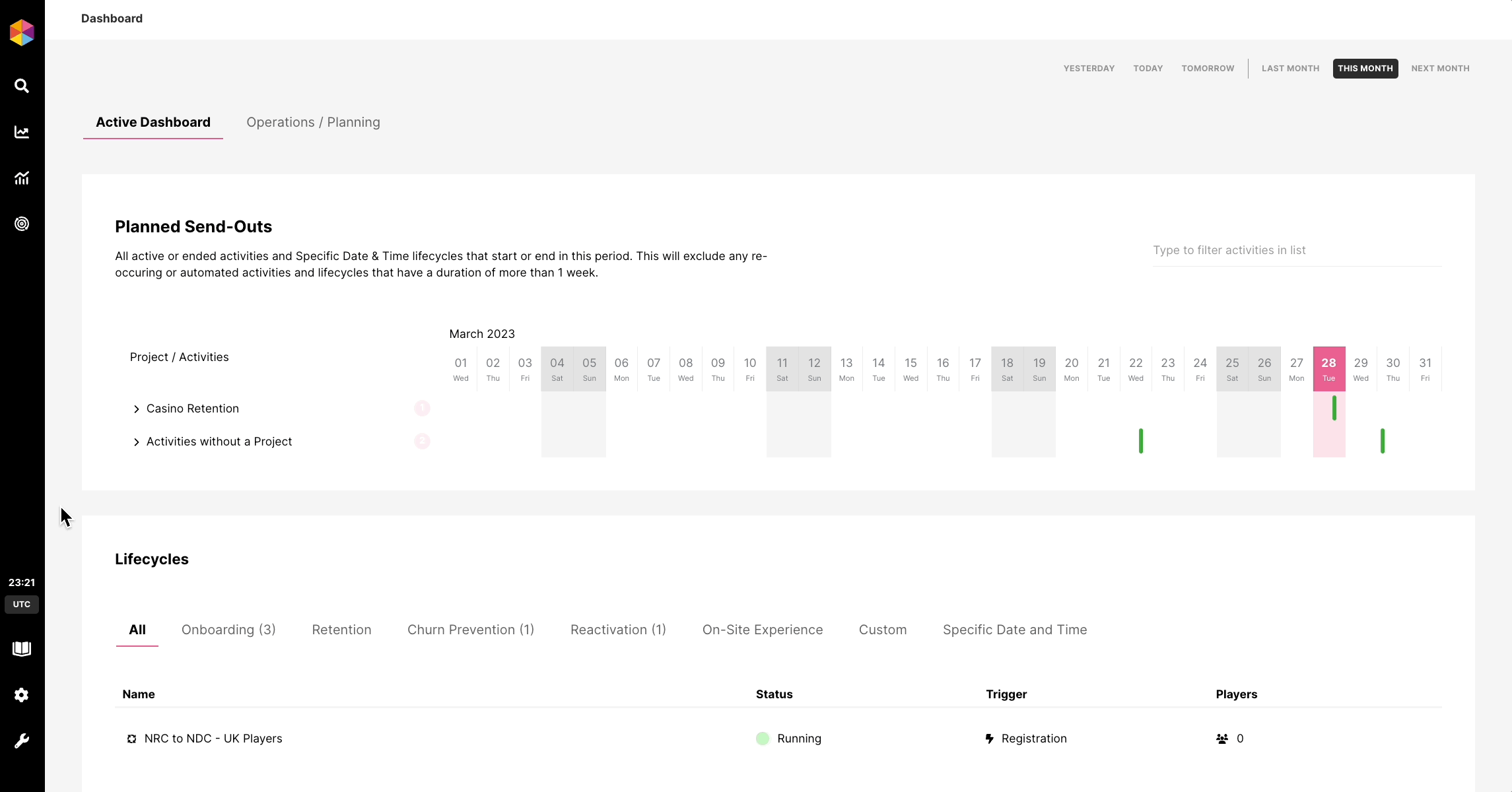This screenshot has width=1512, height=792.
Task: Click the filter activities input field
Action: click(x=1296, y=250)
